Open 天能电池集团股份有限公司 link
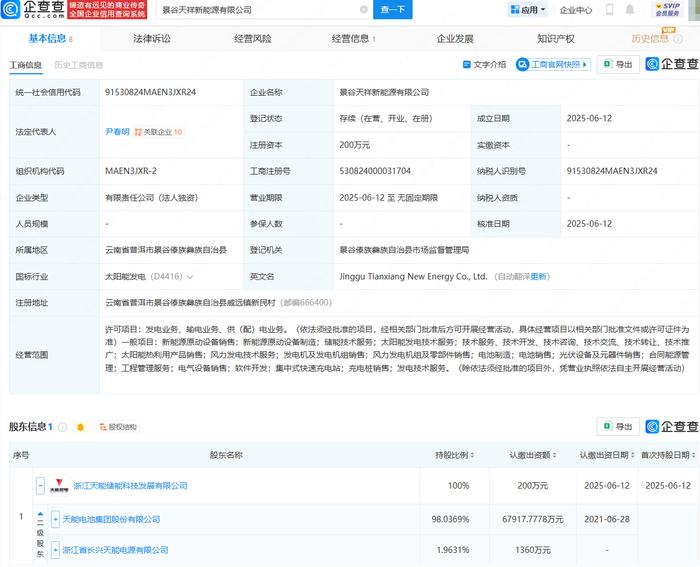The width and height of the screenshot is (700, 567). tap(111, 519)
